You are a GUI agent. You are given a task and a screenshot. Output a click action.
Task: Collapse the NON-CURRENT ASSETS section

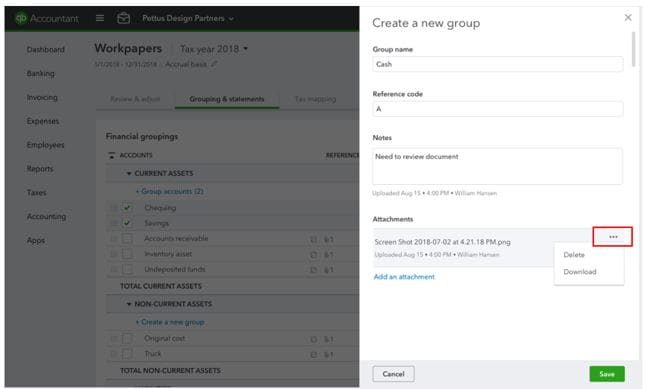click(129, 304)
